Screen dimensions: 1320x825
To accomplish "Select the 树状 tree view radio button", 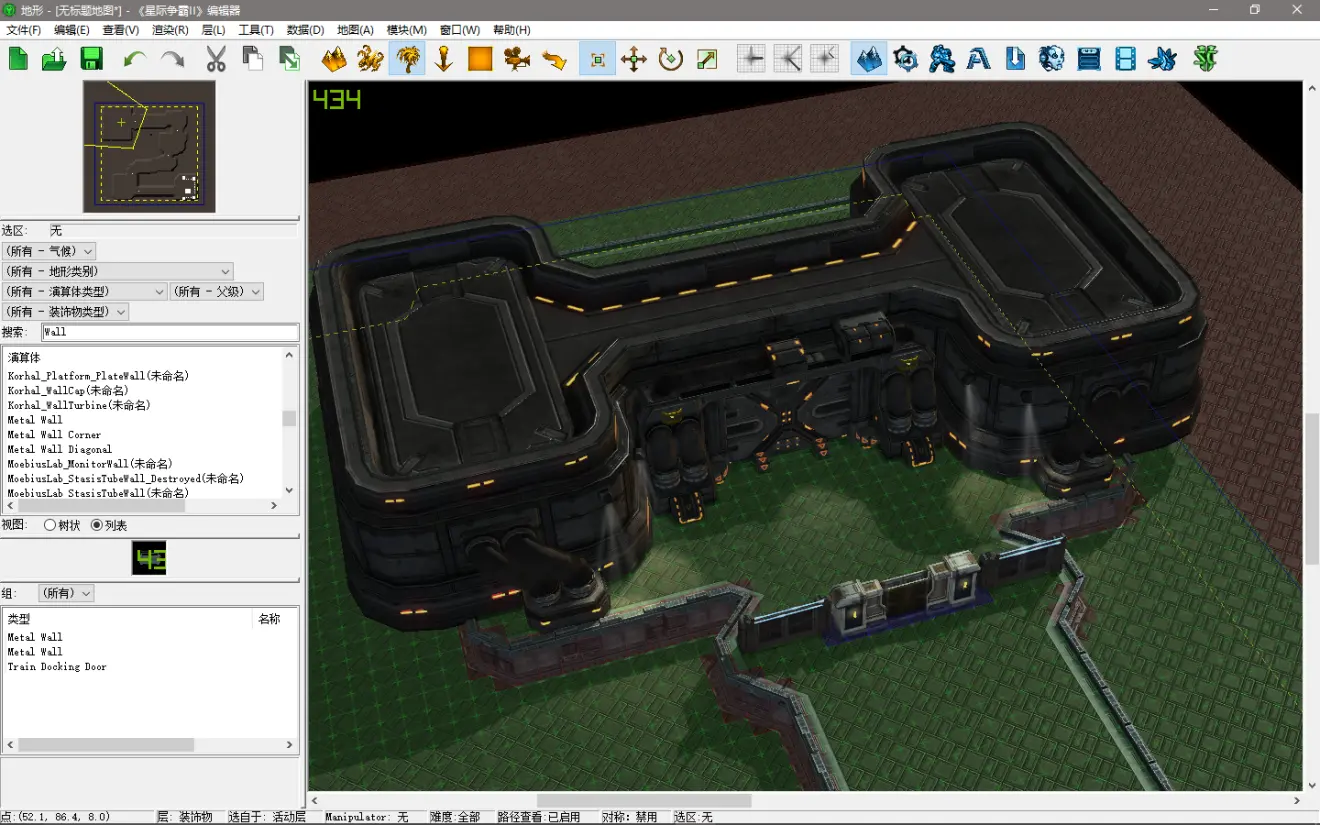I will [50, 525].
